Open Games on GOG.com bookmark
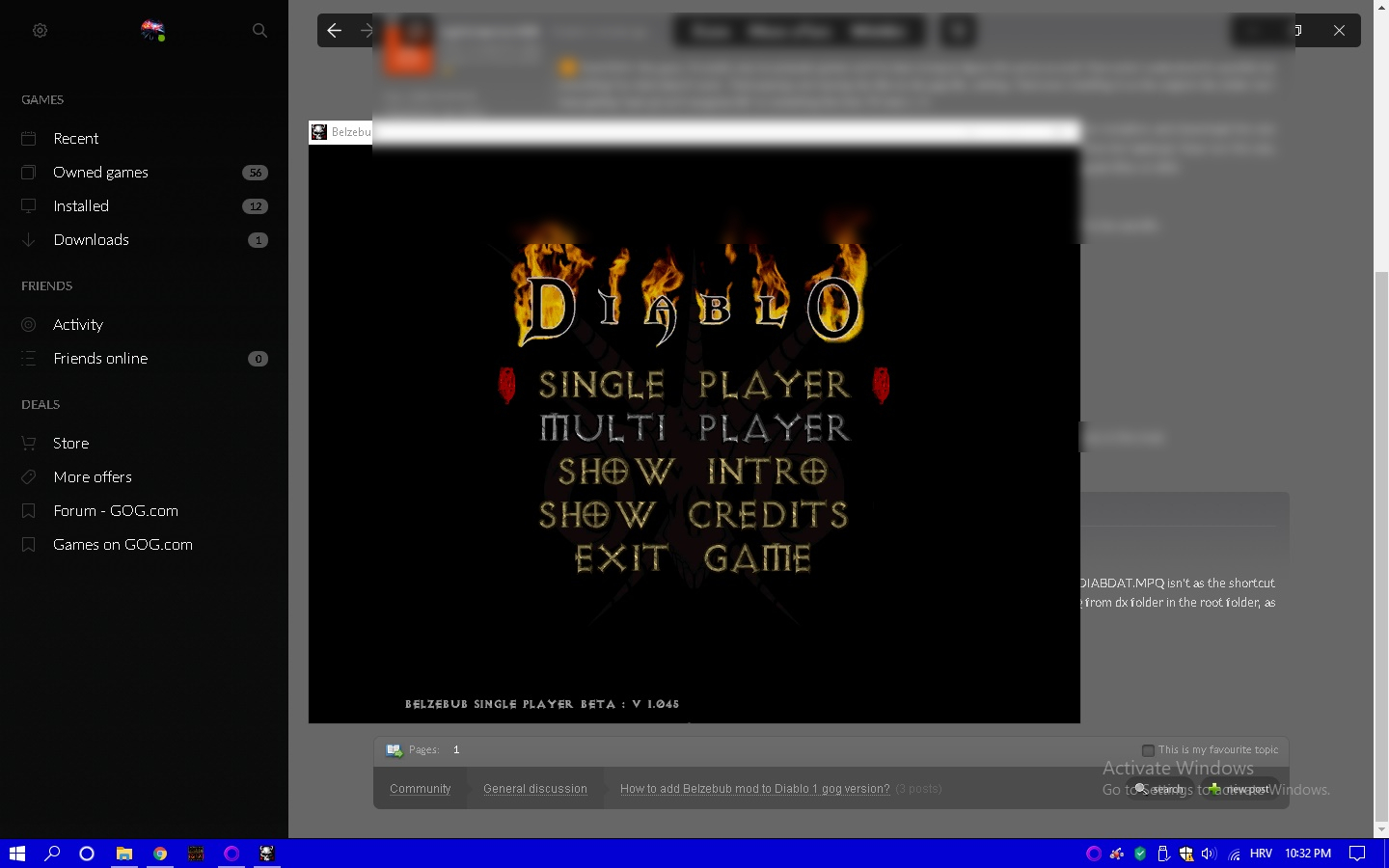 click(123, 545)
